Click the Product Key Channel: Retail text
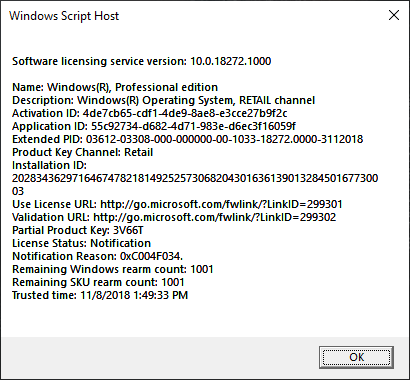Image resolution: width=410 pixels, height=380 pixels. (x=83, y=152)
